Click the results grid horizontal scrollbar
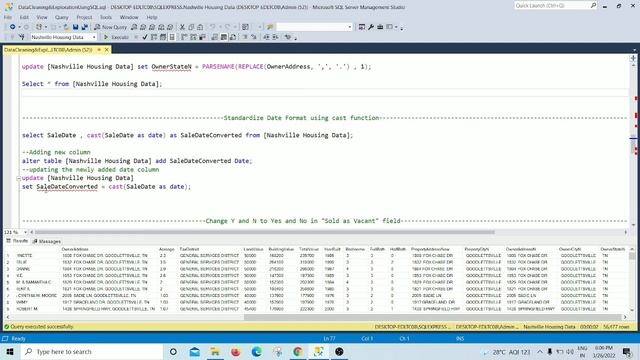This screenshot has width=640, height=360. coord(433,317)
